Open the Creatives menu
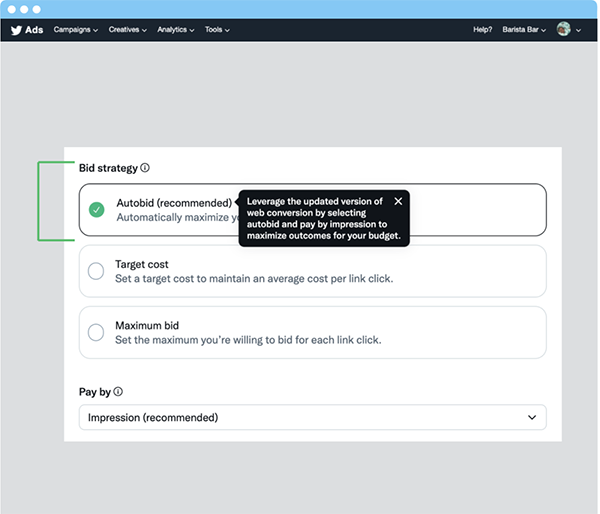Viewport: 600px width, 514px height. pyautogui.click(x=128, y=29)
